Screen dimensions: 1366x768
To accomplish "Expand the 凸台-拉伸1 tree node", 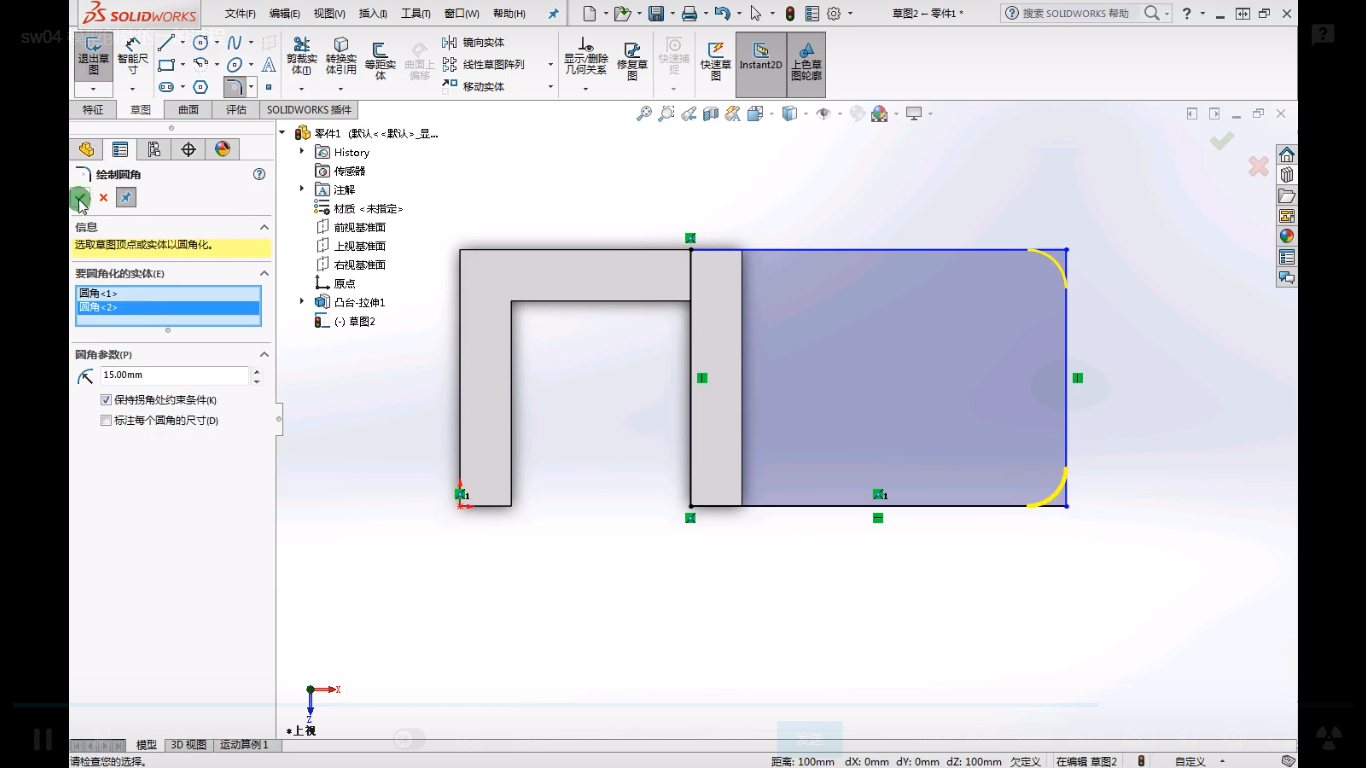I will [302, 302].
